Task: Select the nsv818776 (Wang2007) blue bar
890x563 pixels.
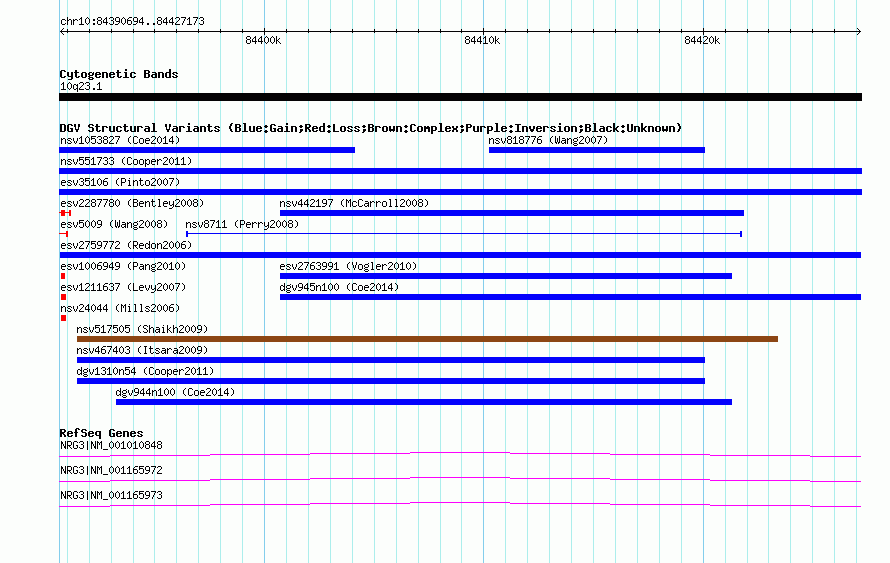Action: click(x=597, y=150)
